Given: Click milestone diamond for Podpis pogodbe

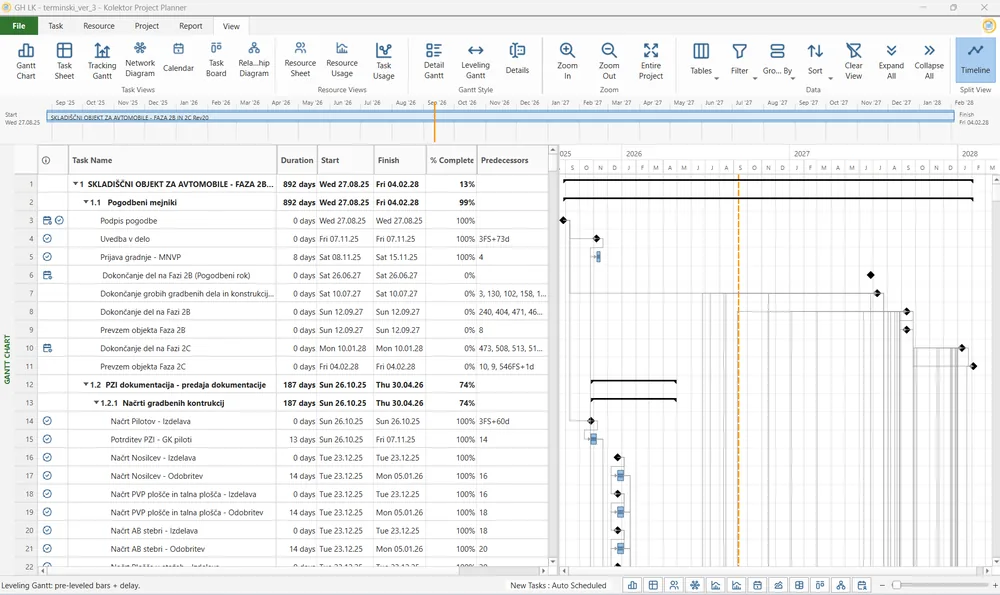Looking at the screenshot, I should point(563,220).
